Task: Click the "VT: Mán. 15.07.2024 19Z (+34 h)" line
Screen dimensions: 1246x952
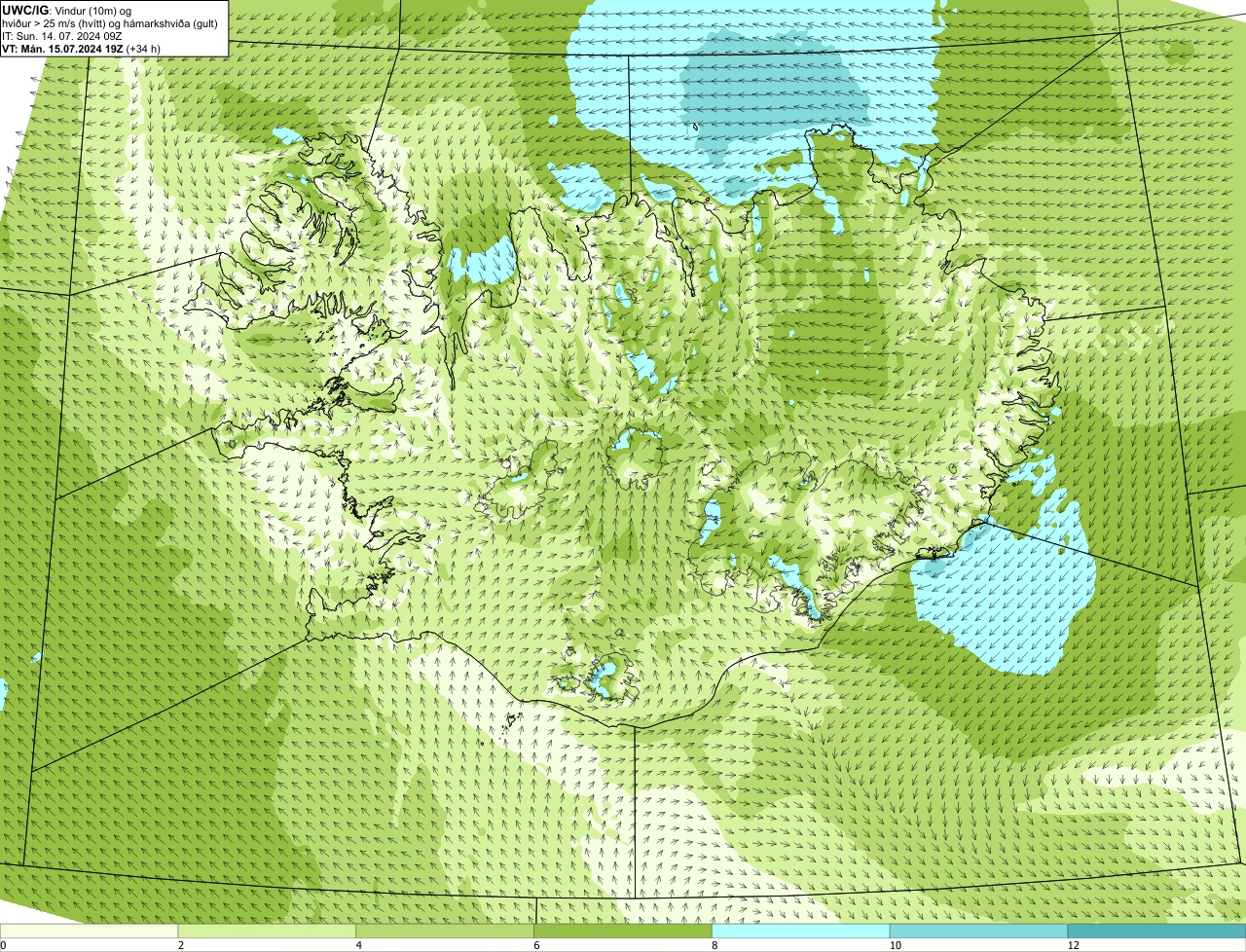Action: (81, 49)
